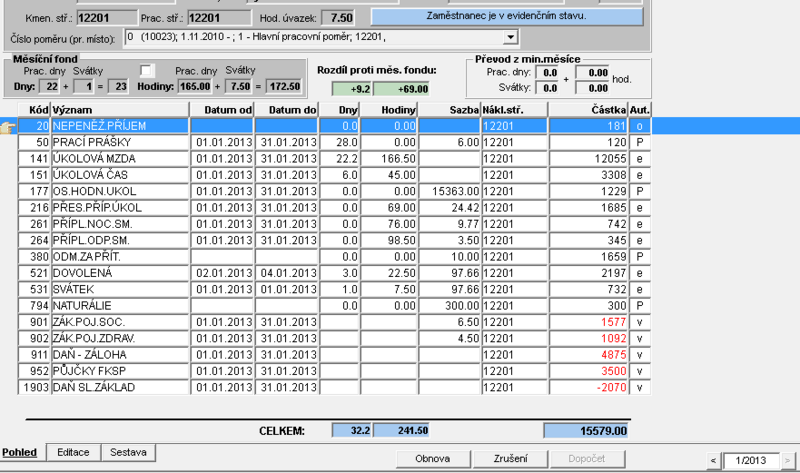Click the Datum do column header
Image resolution: width=800 pixels, height=473 pixels.
tap(286, 110)
